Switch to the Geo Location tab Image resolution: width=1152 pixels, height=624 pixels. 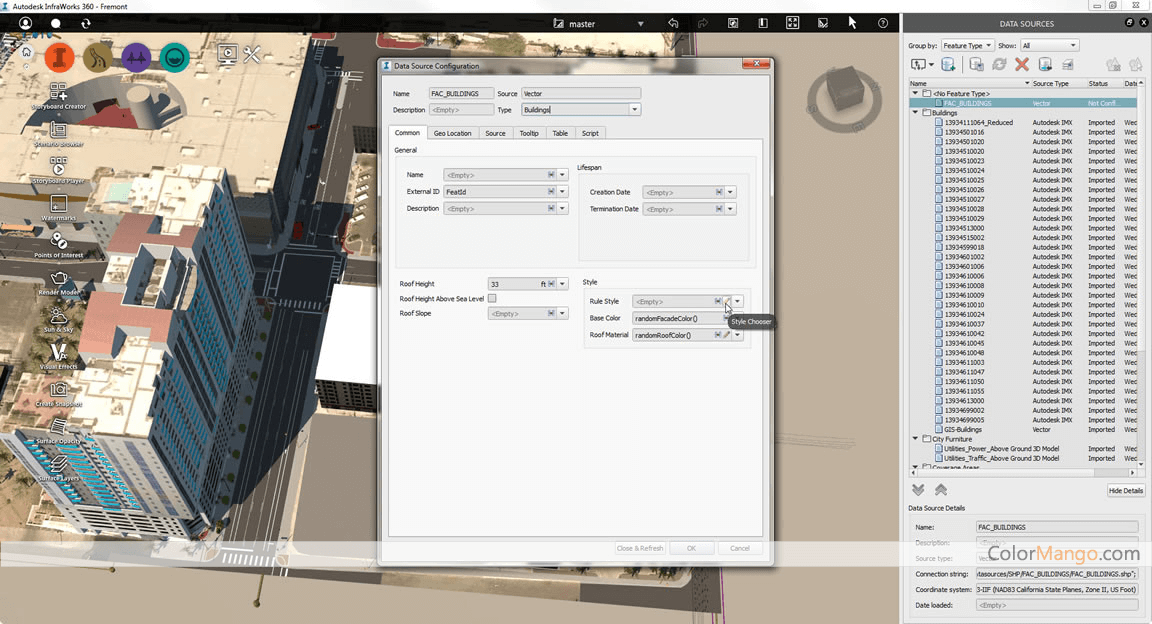point(452,133)
